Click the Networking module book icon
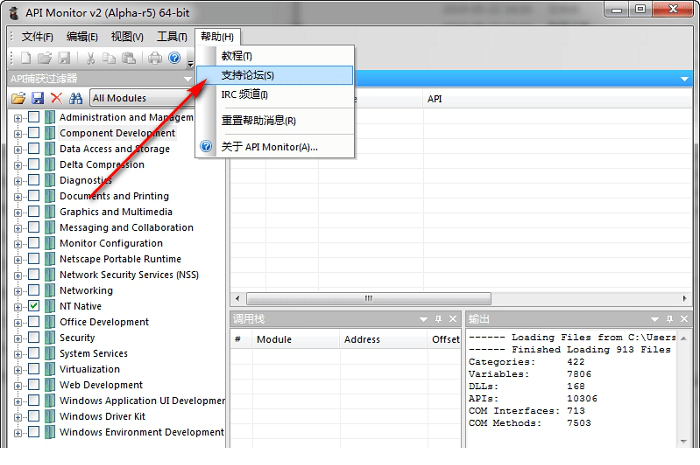Screen dimensions: 700x465 (x=50, y=291)
